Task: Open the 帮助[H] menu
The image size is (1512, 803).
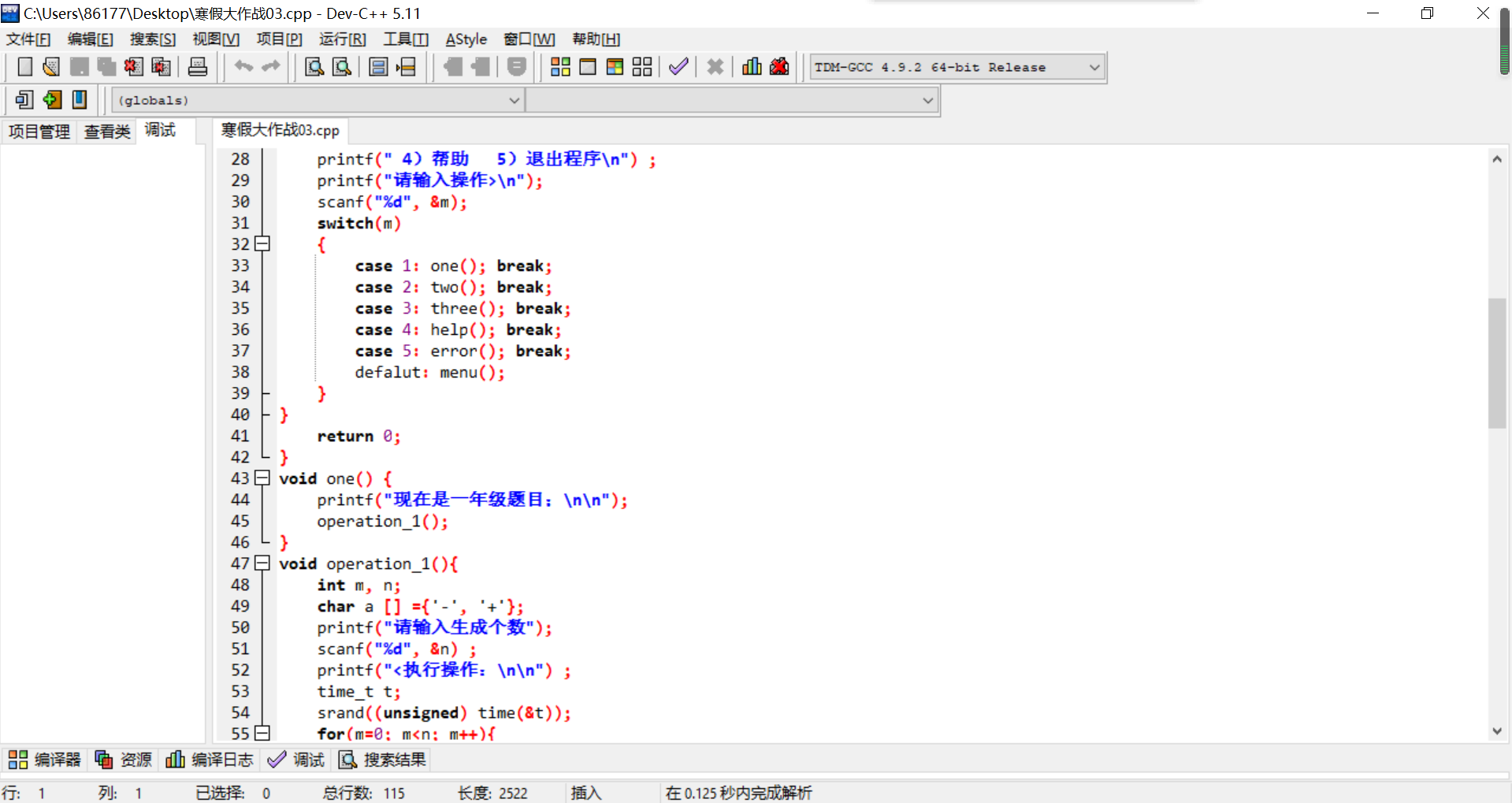Action: coord(596,39)
